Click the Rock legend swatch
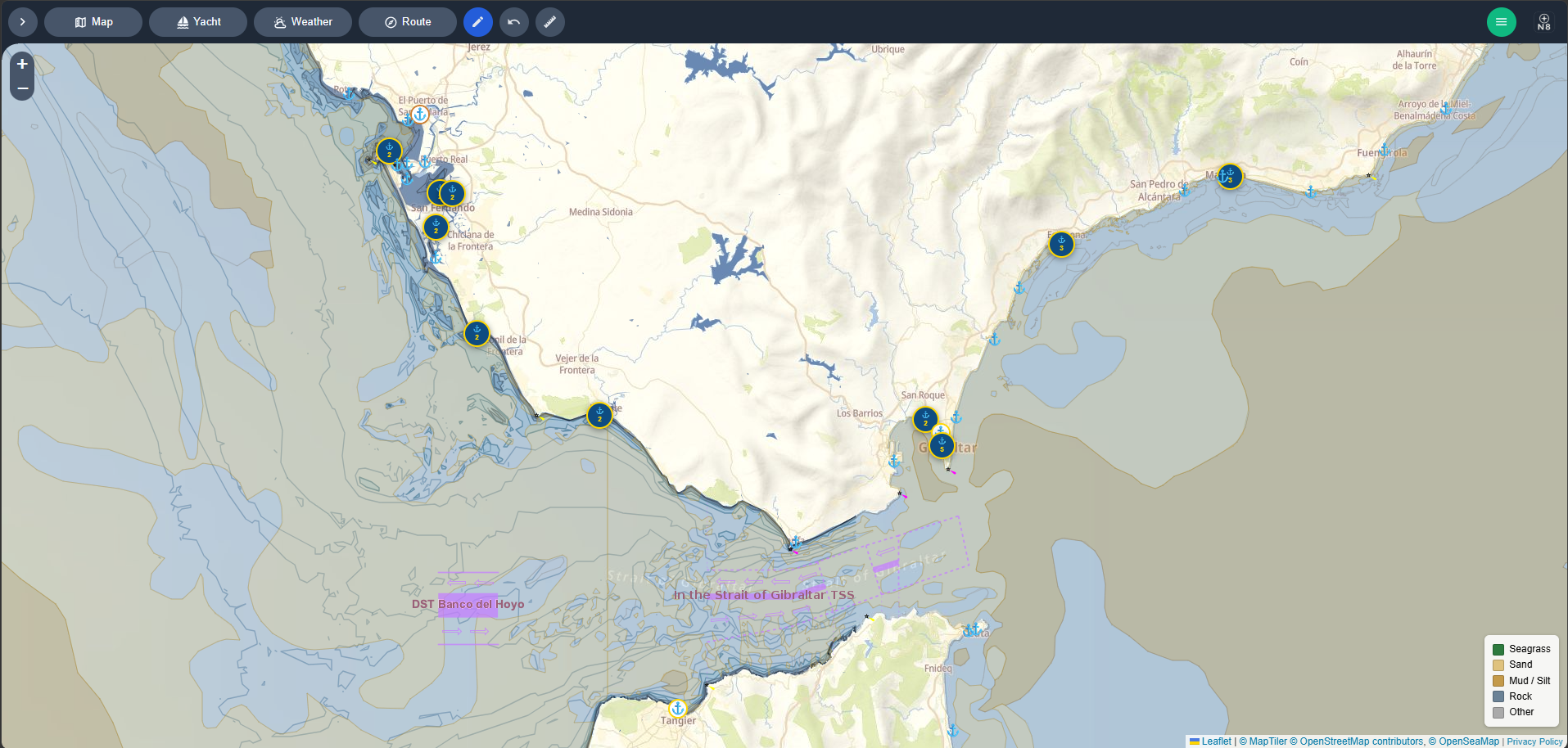The height and width of the screenshot is (748, 1568). pos(1498,696)
